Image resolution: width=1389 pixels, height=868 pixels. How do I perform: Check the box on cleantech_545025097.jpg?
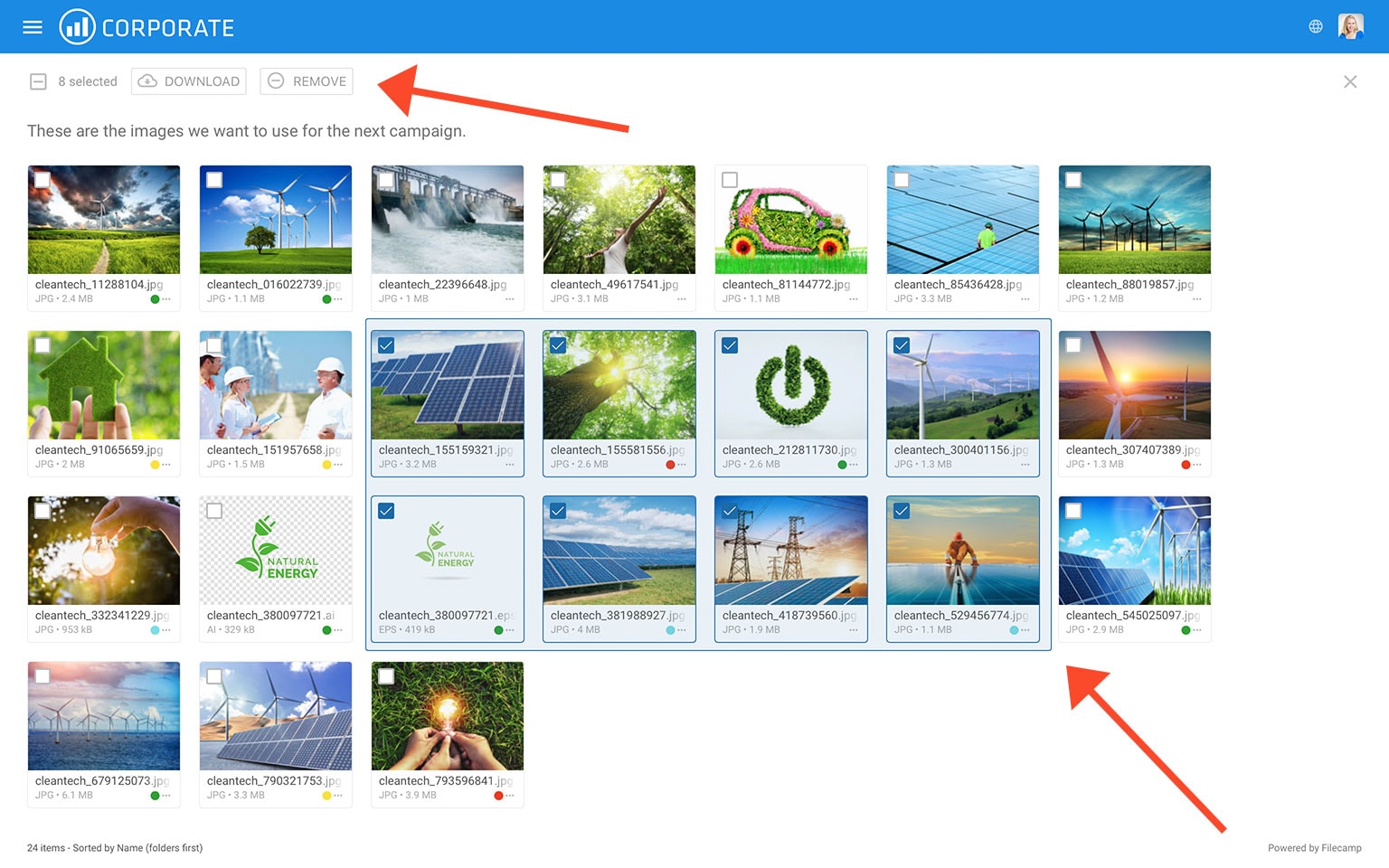click(1073, 511)
